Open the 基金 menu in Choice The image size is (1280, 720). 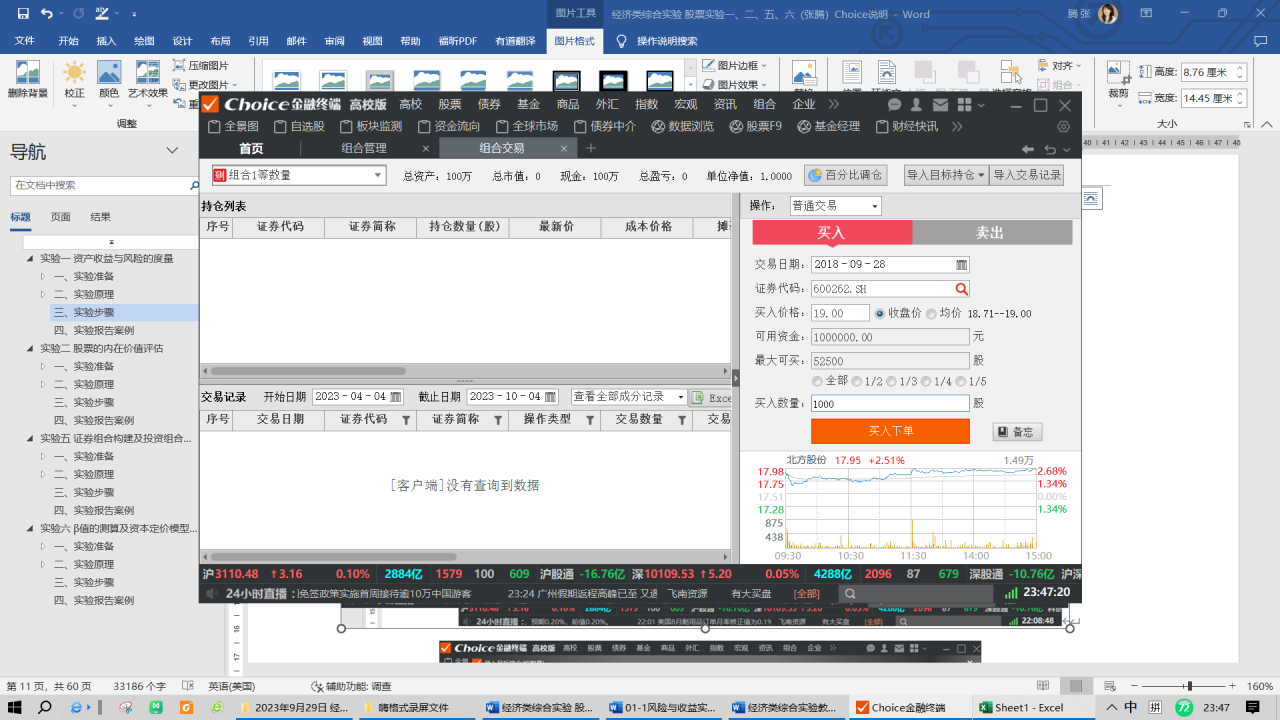click(x=528, y=104)
